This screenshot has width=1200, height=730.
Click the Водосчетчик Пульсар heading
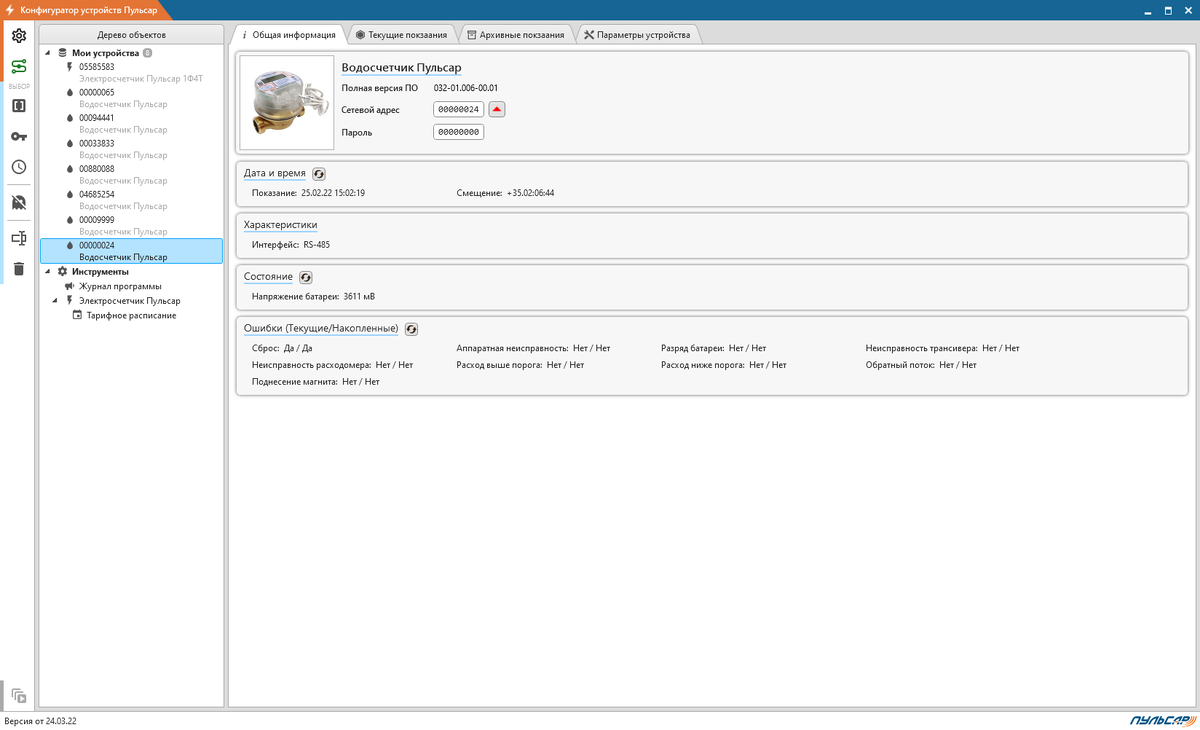401,67
